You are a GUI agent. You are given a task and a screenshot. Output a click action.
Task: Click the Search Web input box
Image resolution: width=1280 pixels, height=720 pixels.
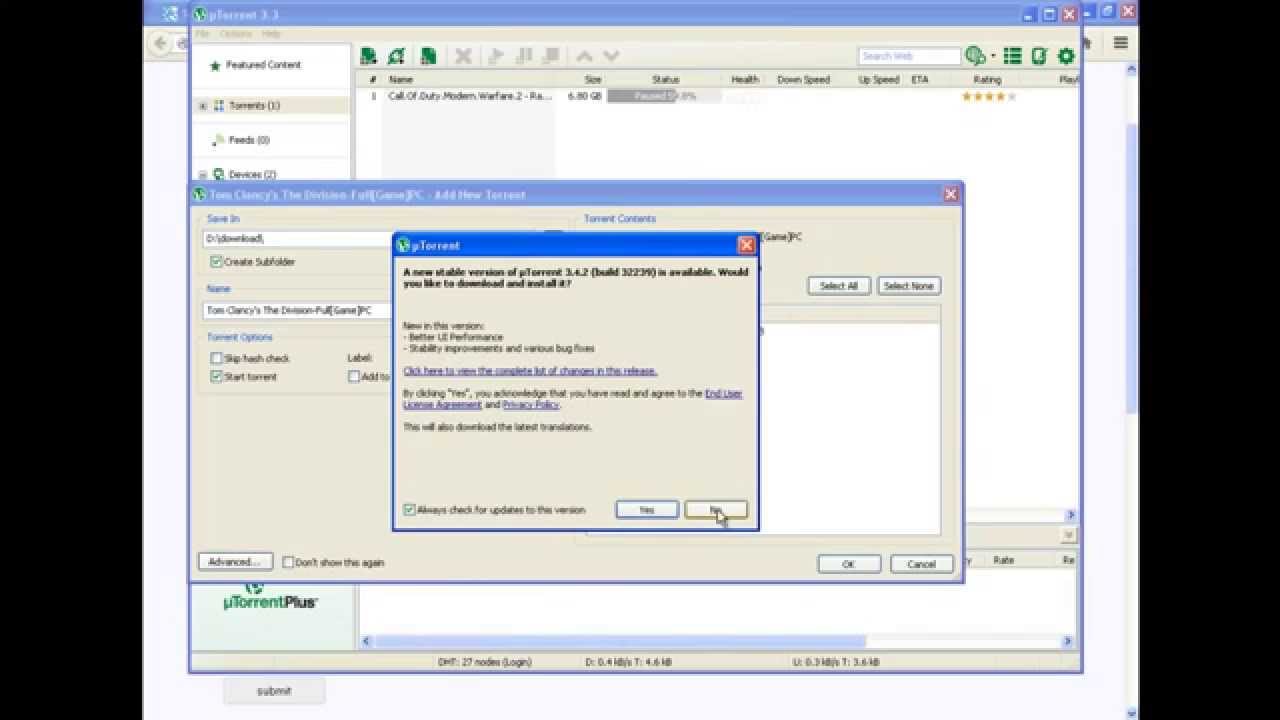click(909, 57)
